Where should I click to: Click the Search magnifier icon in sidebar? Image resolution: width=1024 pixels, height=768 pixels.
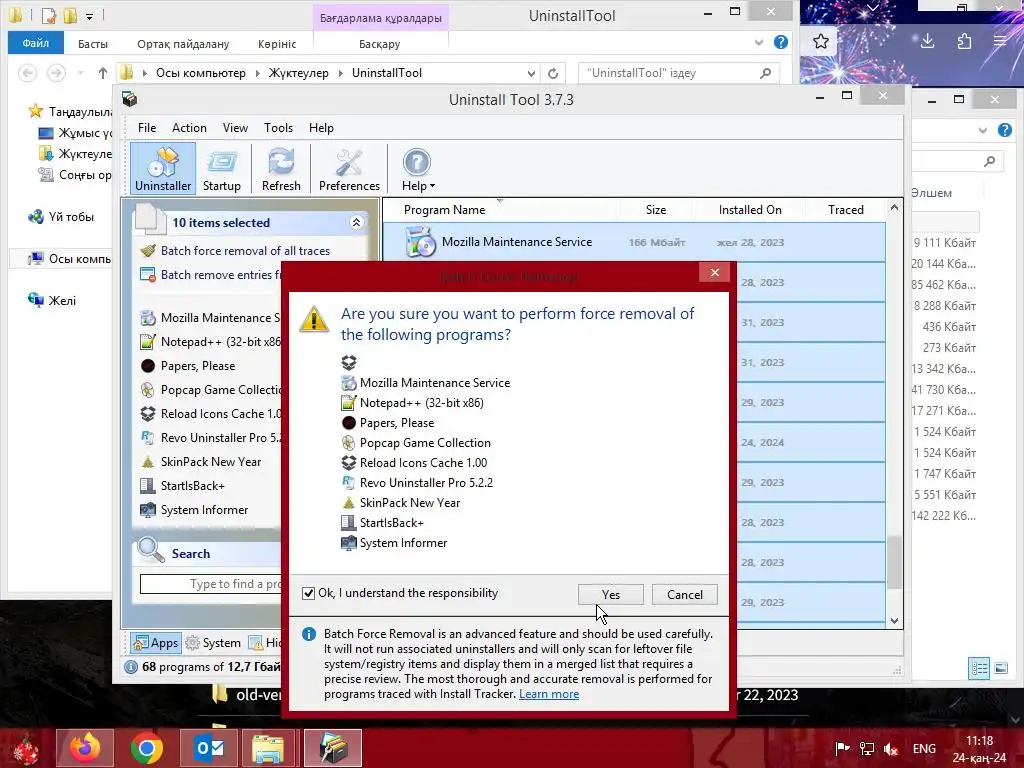click(151, 550)
